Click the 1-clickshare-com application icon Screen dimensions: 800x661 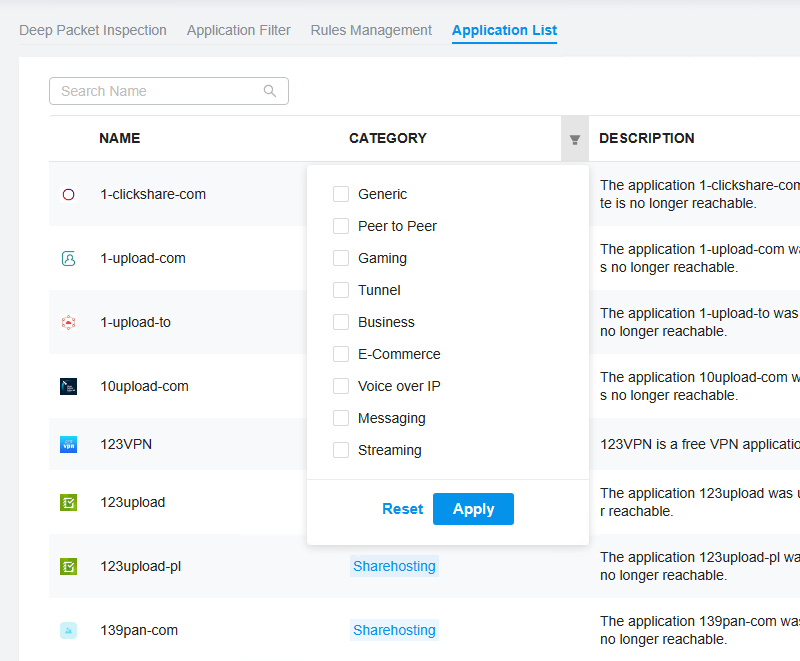point(68,194)
